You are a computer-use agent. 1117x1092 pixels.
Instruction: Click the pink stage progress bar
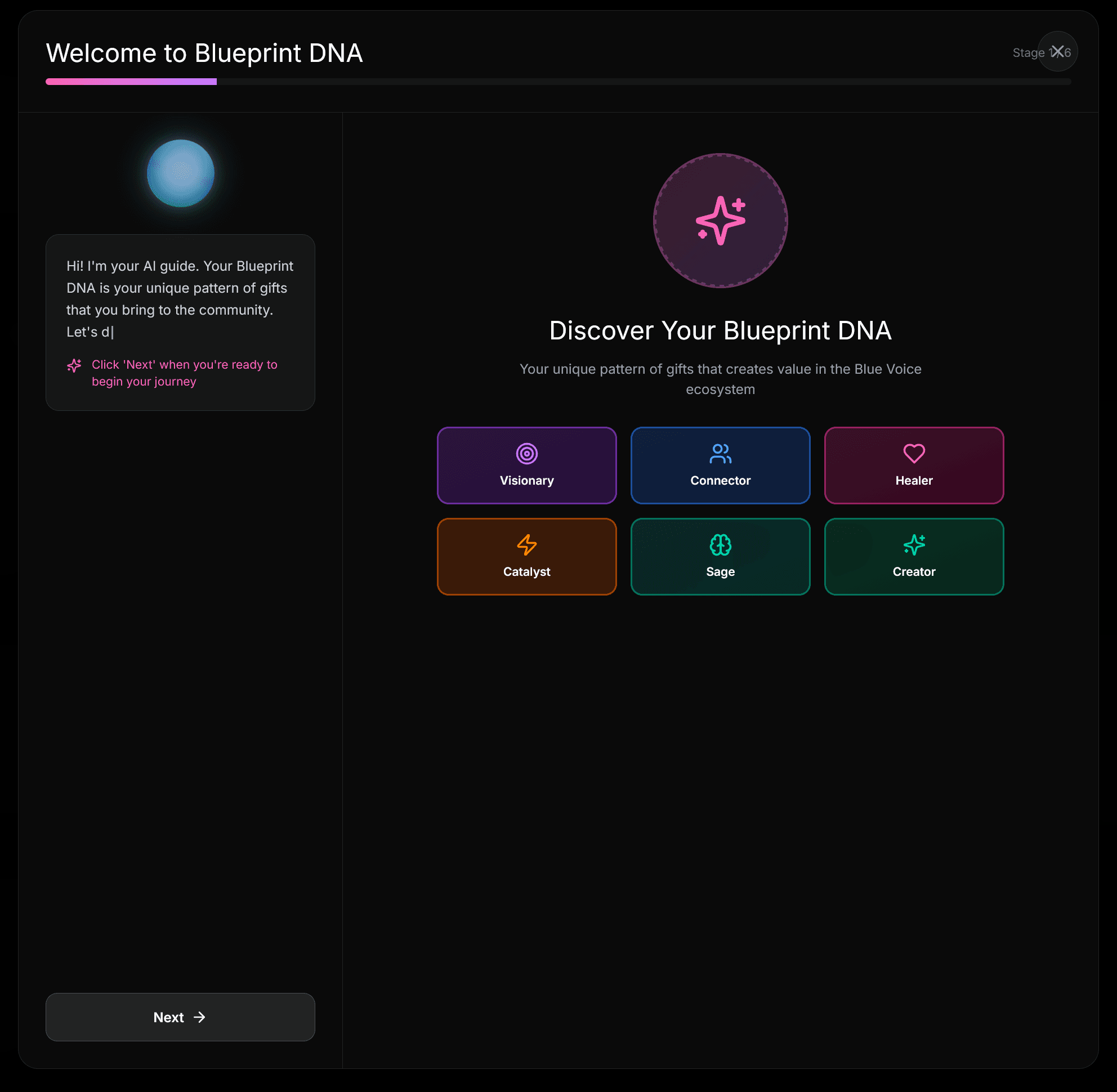(131, 82)
